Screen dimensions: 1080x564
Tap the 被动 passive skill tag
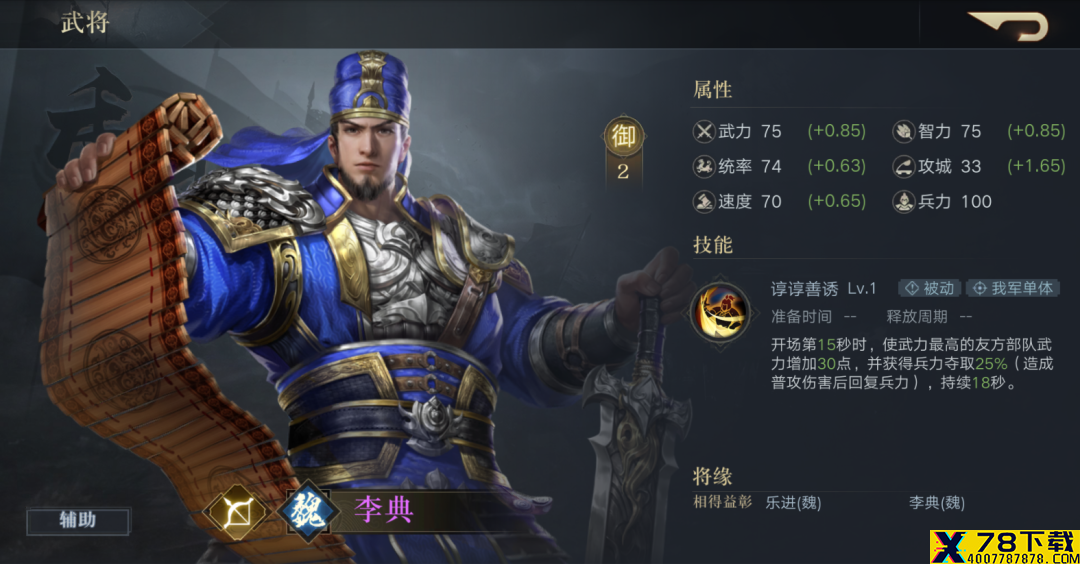pos(930,289)
